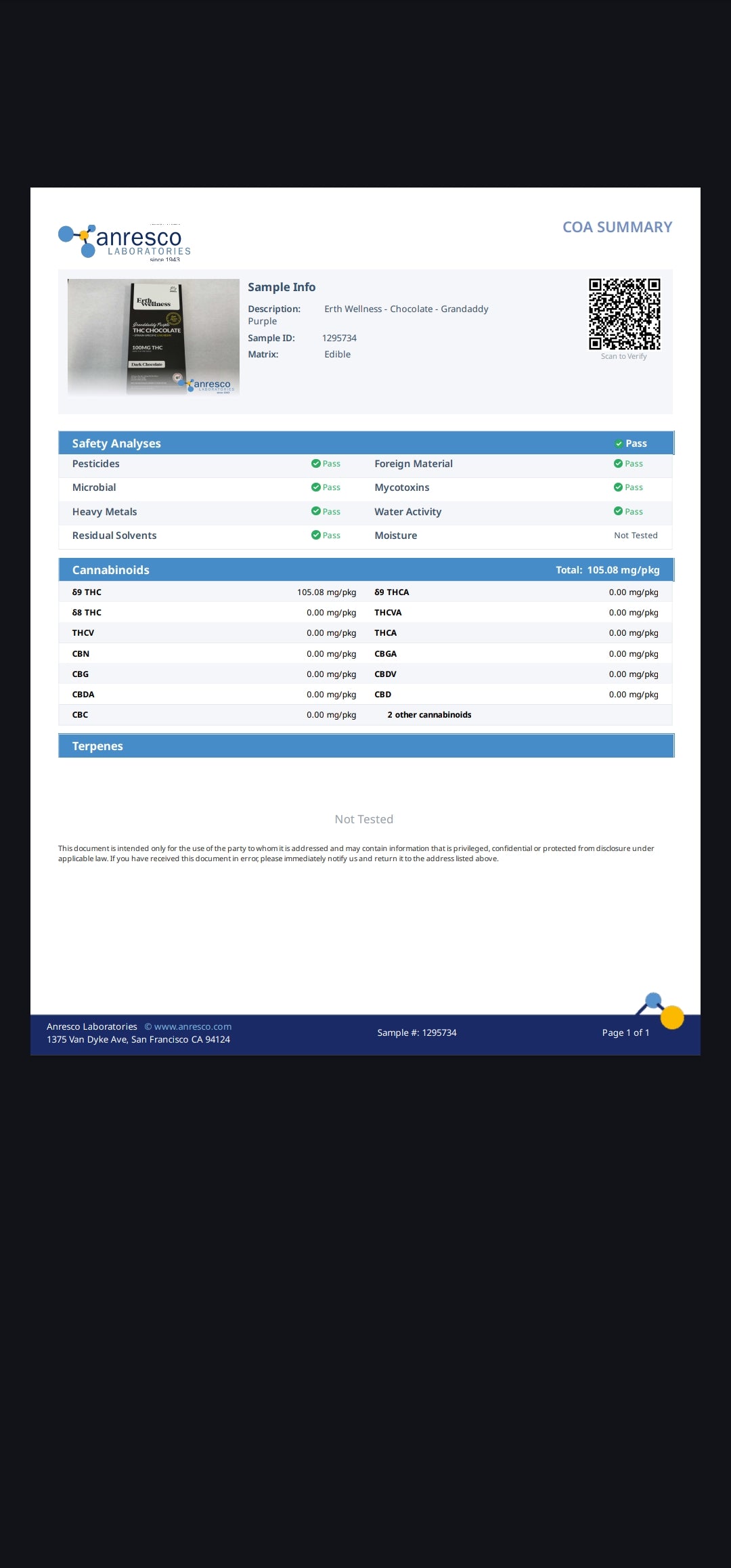
Task: Click the δ9 THC 105.08 mg/pkg value
Action: click(326, 592)
